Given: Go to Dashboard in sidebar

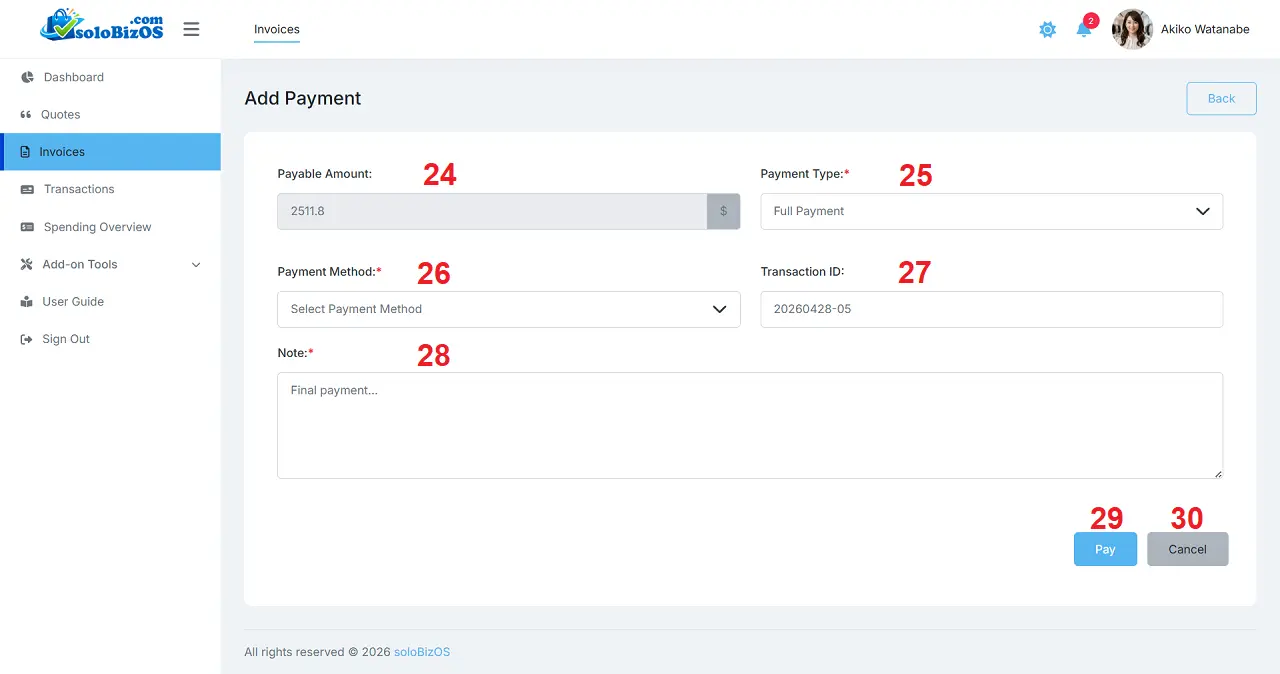Looking at the screenshot, I should coord(110,77).
